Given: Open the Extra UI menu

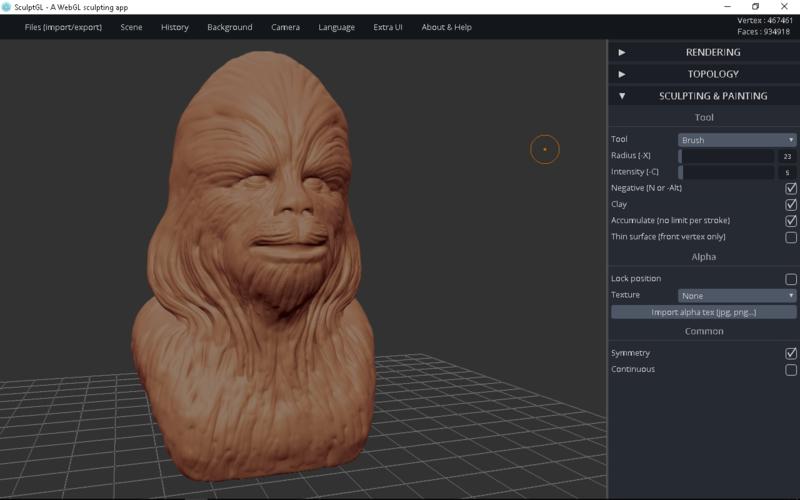Looking at the screenshot, I should coord(388,27).
